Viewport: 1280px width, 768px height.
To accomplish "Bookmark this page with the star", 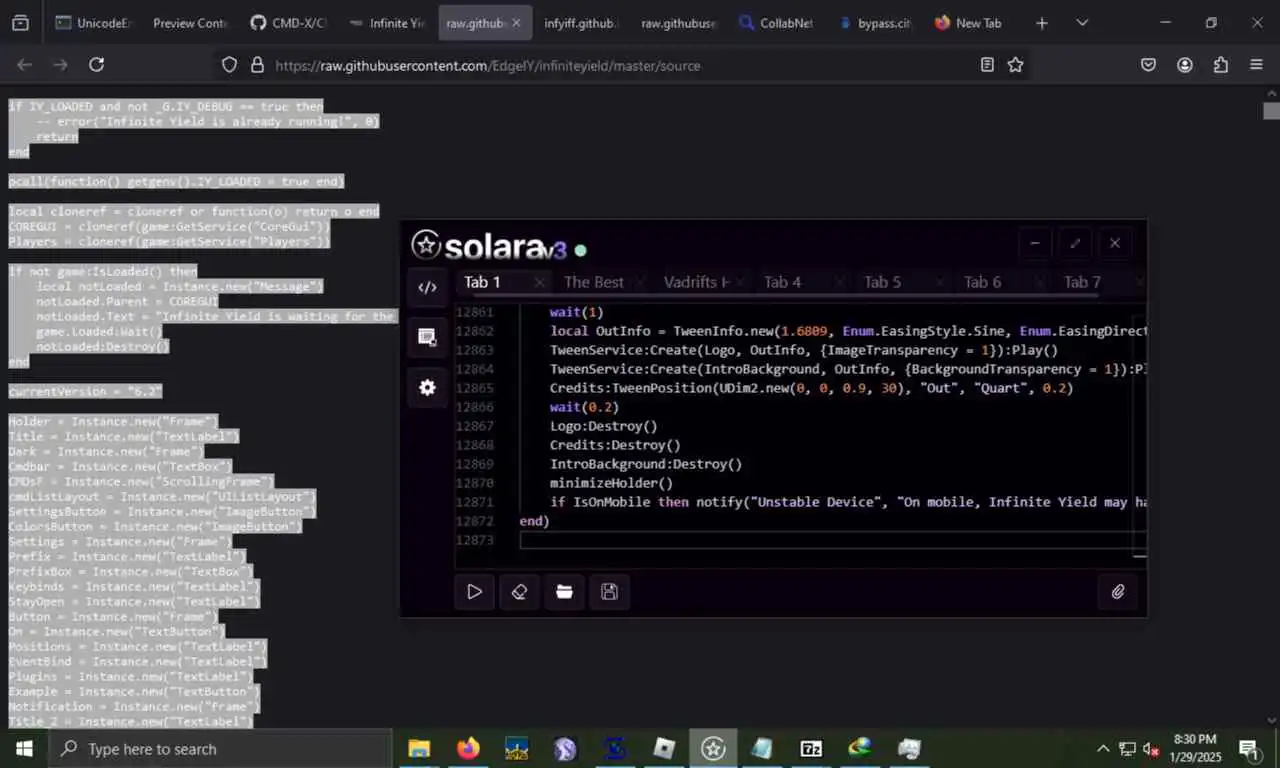I will (x=1015, y=65).
